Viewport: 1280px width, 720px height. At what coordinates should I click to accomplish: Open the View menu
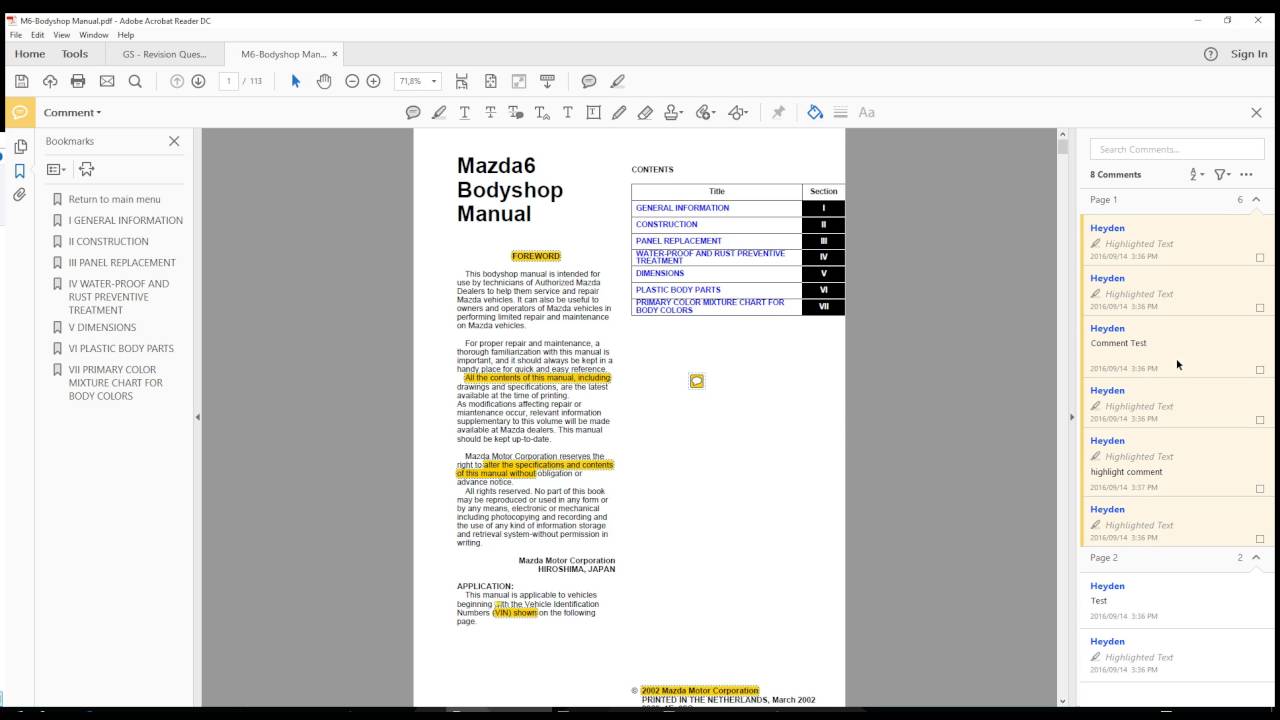point(62,35)
